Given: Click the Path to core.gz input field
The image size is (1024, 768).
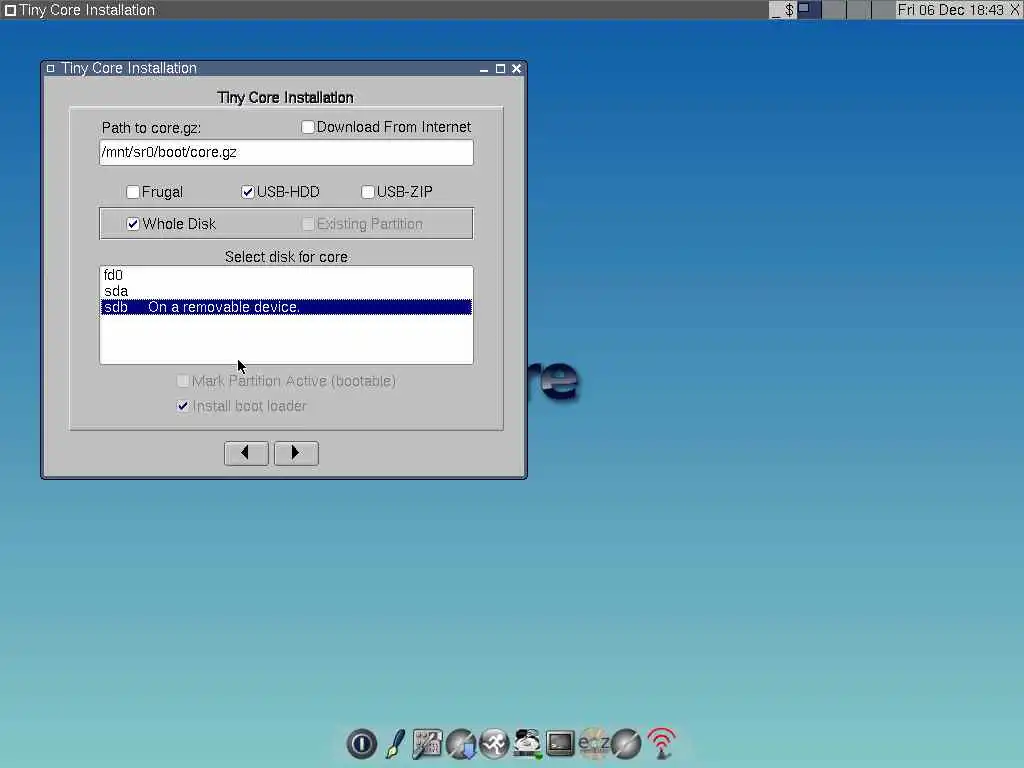Looking at the screenshot, I should point(286,152).
